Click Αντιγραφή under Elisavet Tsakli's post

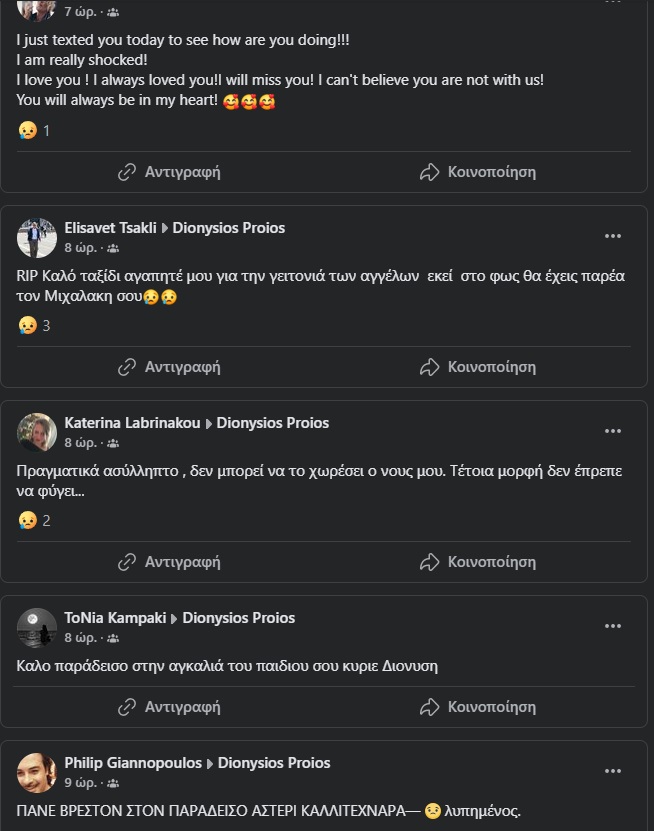[169, 367]
